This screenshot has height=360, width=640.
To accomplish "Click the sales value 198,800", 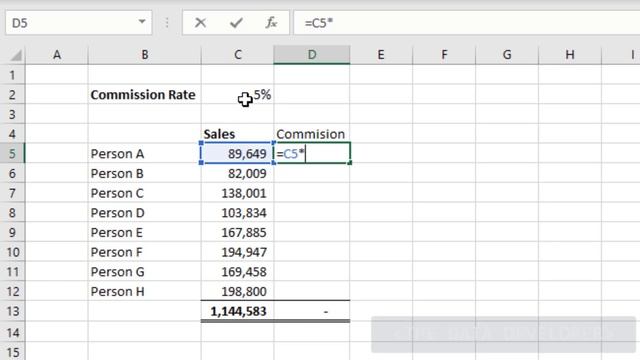I will (x=238, y=291).
